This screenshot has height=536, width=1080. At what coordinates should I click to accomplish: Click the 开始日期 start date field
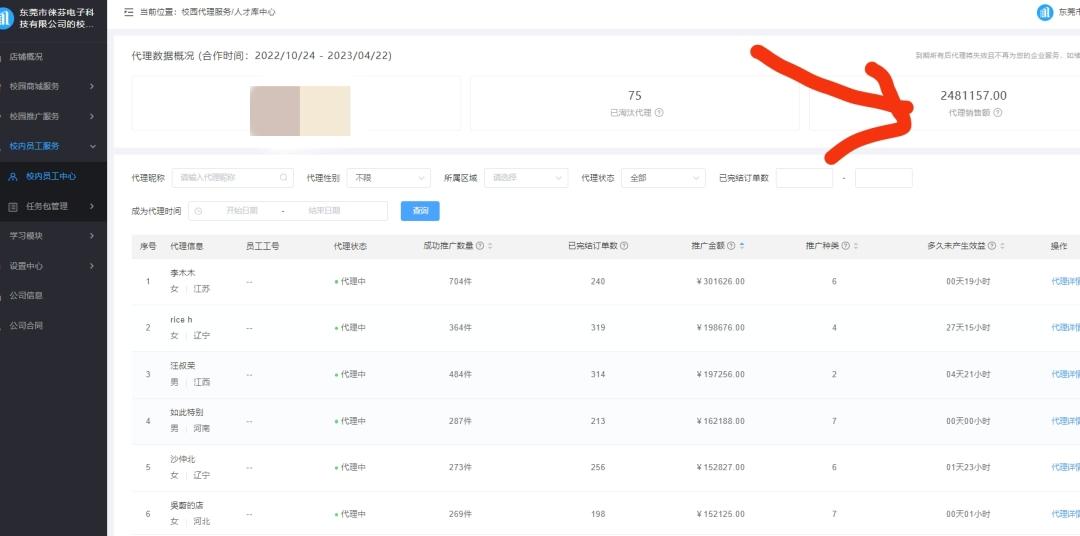pyautogui.click(x=242, y=211)
